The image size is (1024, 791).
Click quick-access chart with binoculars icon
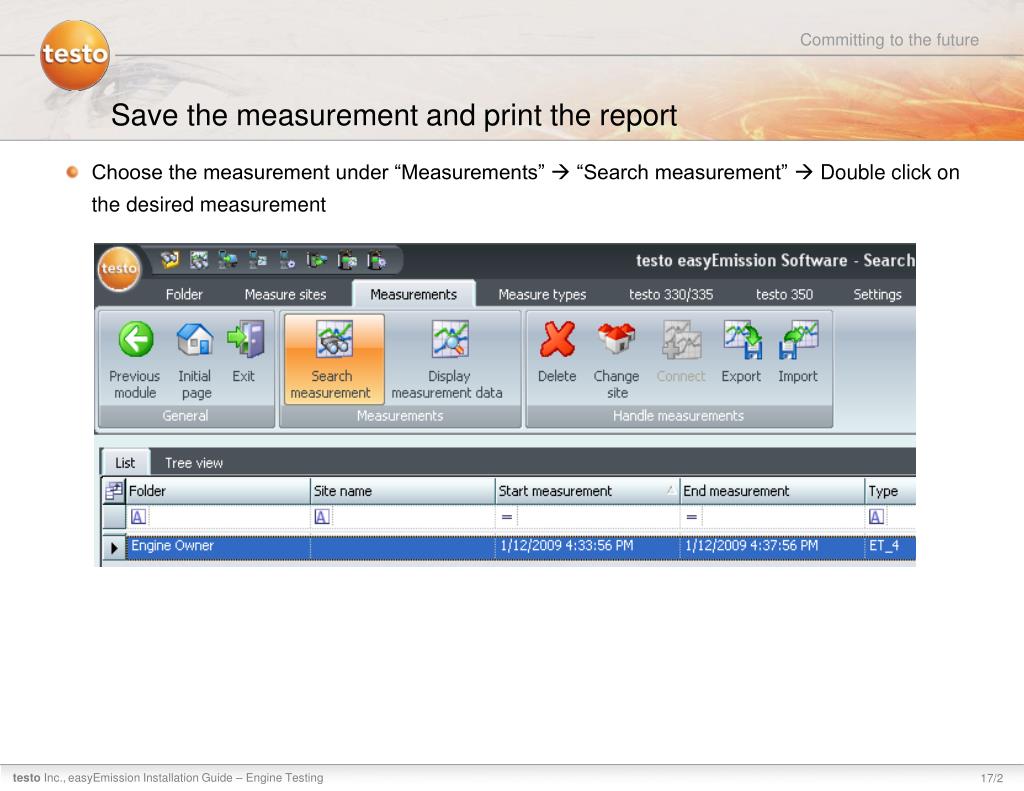[199, 261]
